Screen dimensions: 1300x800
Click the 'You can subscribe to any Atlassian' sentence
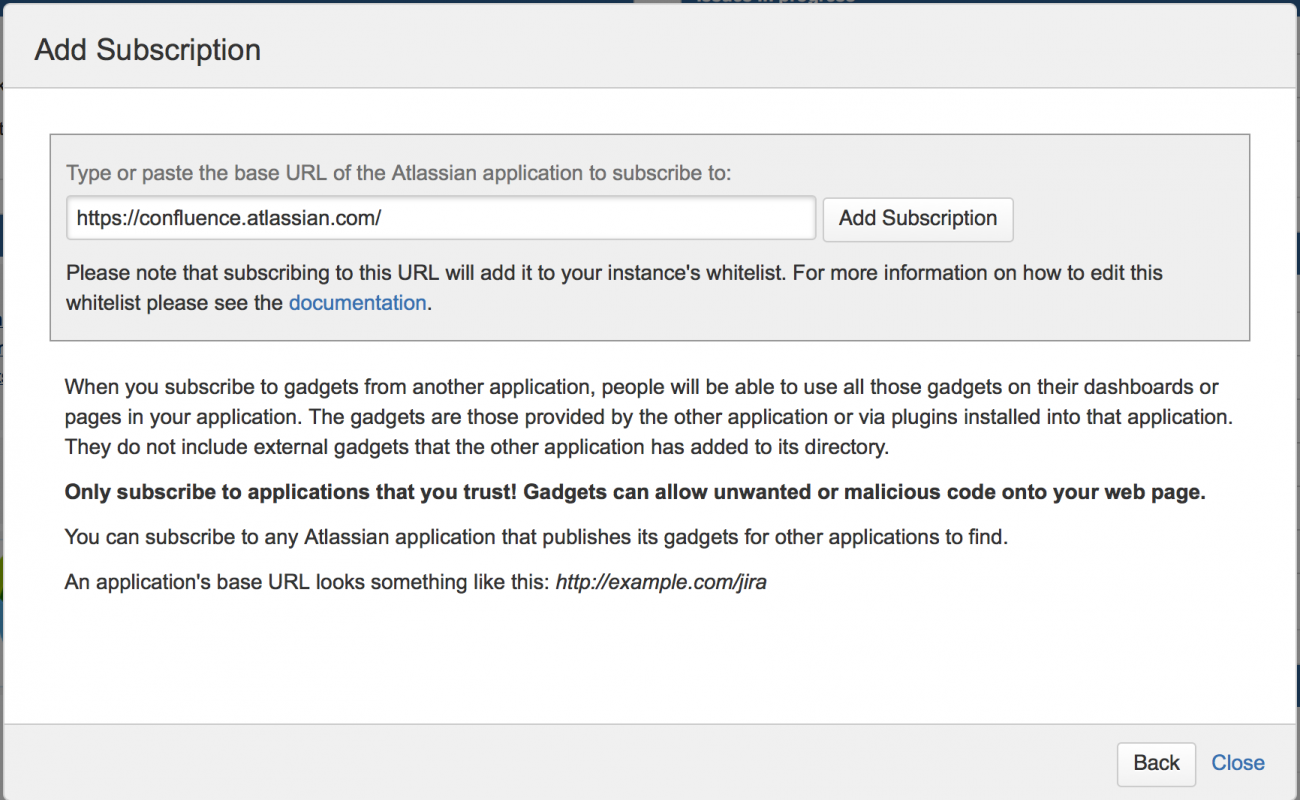click(x=536, y=537)
